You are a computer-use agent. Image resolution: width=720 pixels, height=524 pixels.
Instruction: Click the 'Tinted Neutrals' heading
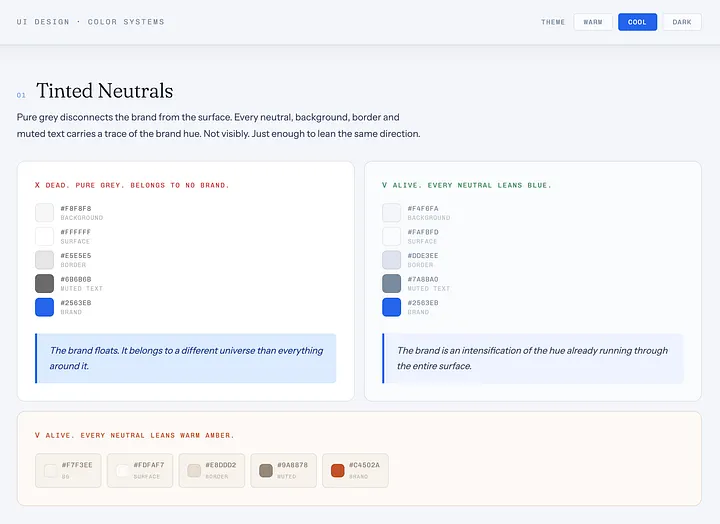[x=105, y=91]
